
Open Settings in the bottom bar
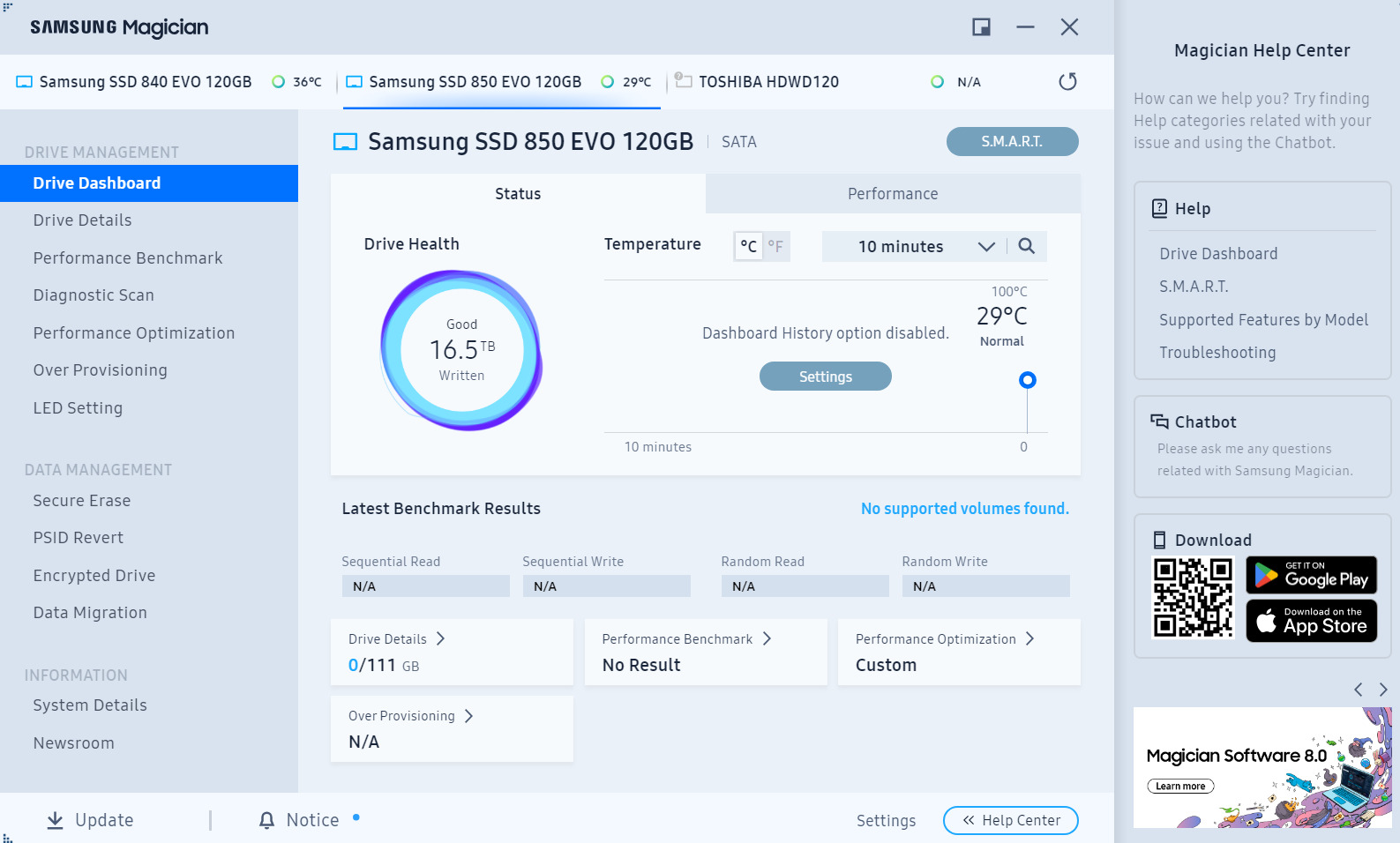coord(886,821)
